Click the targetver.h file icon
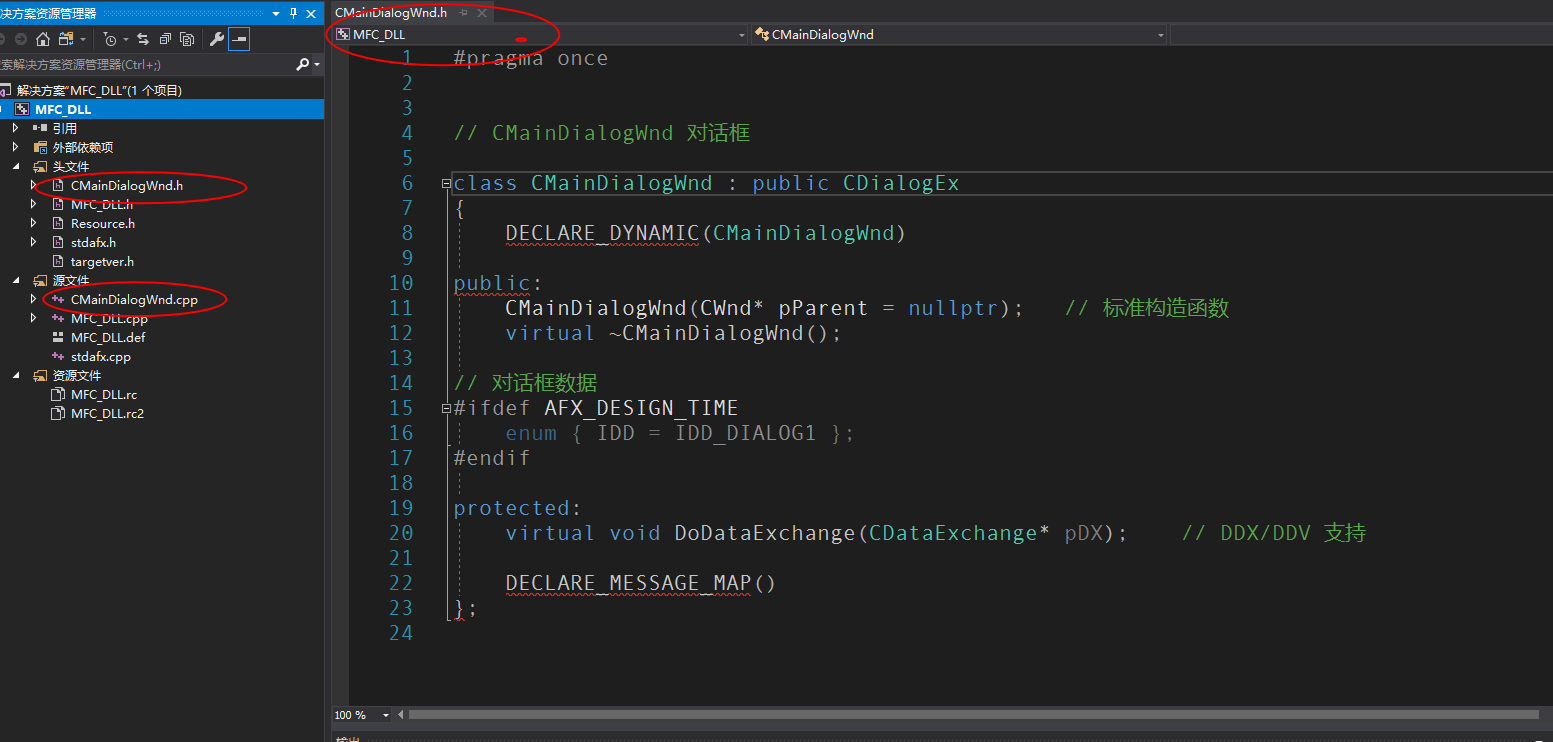Viewport: 1553px width, 742px height. tap(58, 261)
